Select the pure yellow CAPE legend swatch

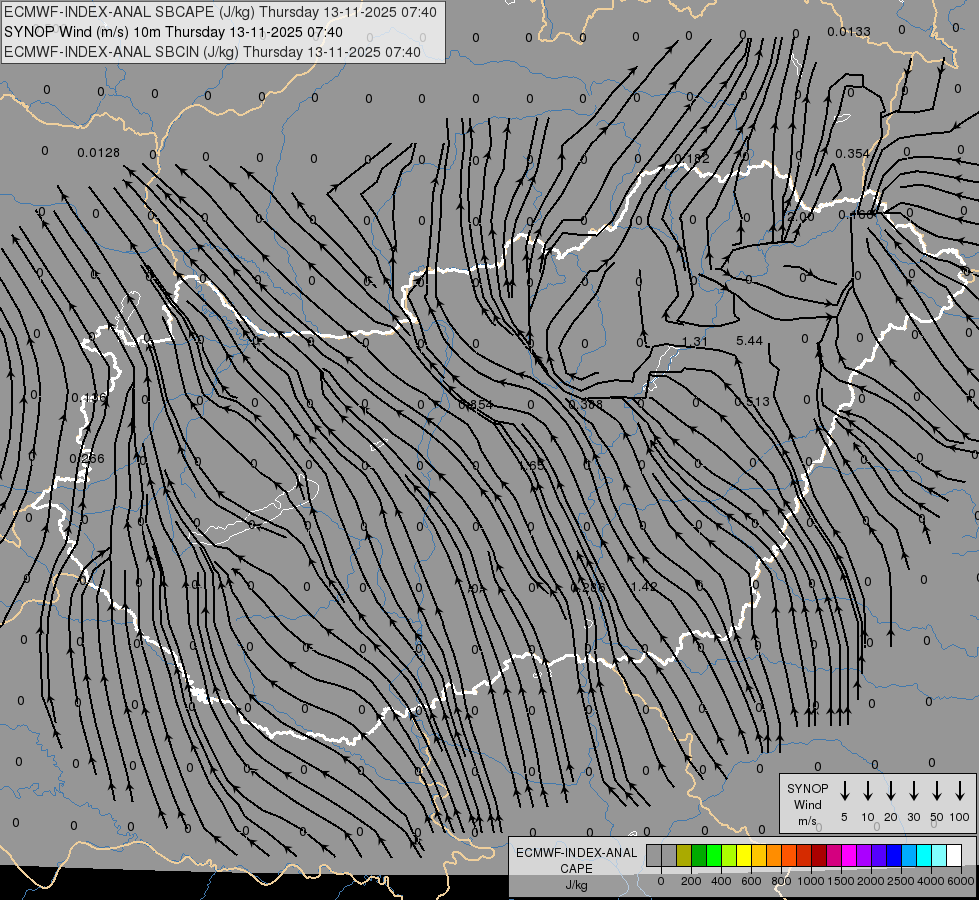[x=744, y=855]
